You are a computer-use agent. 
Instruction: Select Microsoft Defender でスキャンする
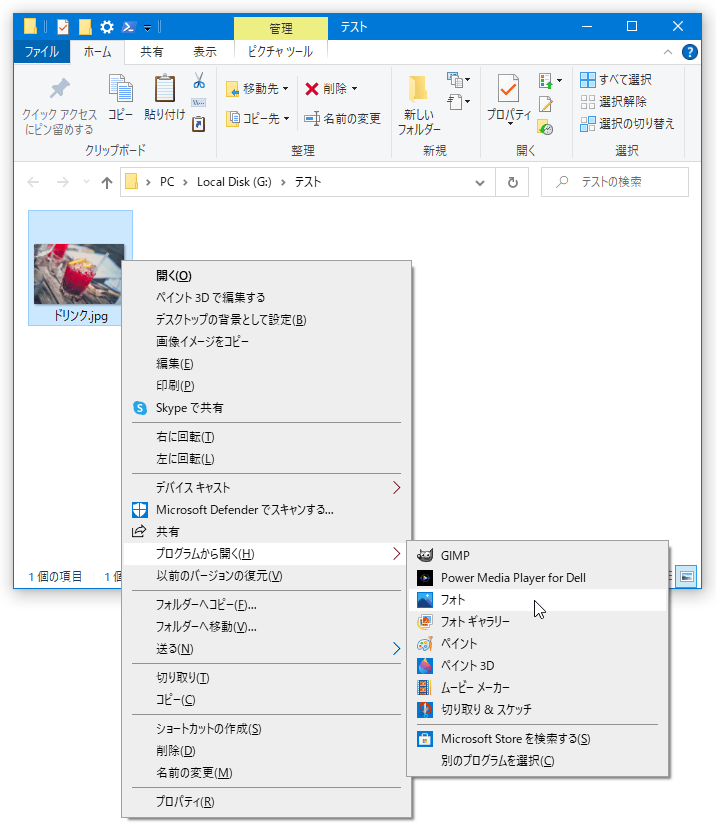tap(266, 510)
